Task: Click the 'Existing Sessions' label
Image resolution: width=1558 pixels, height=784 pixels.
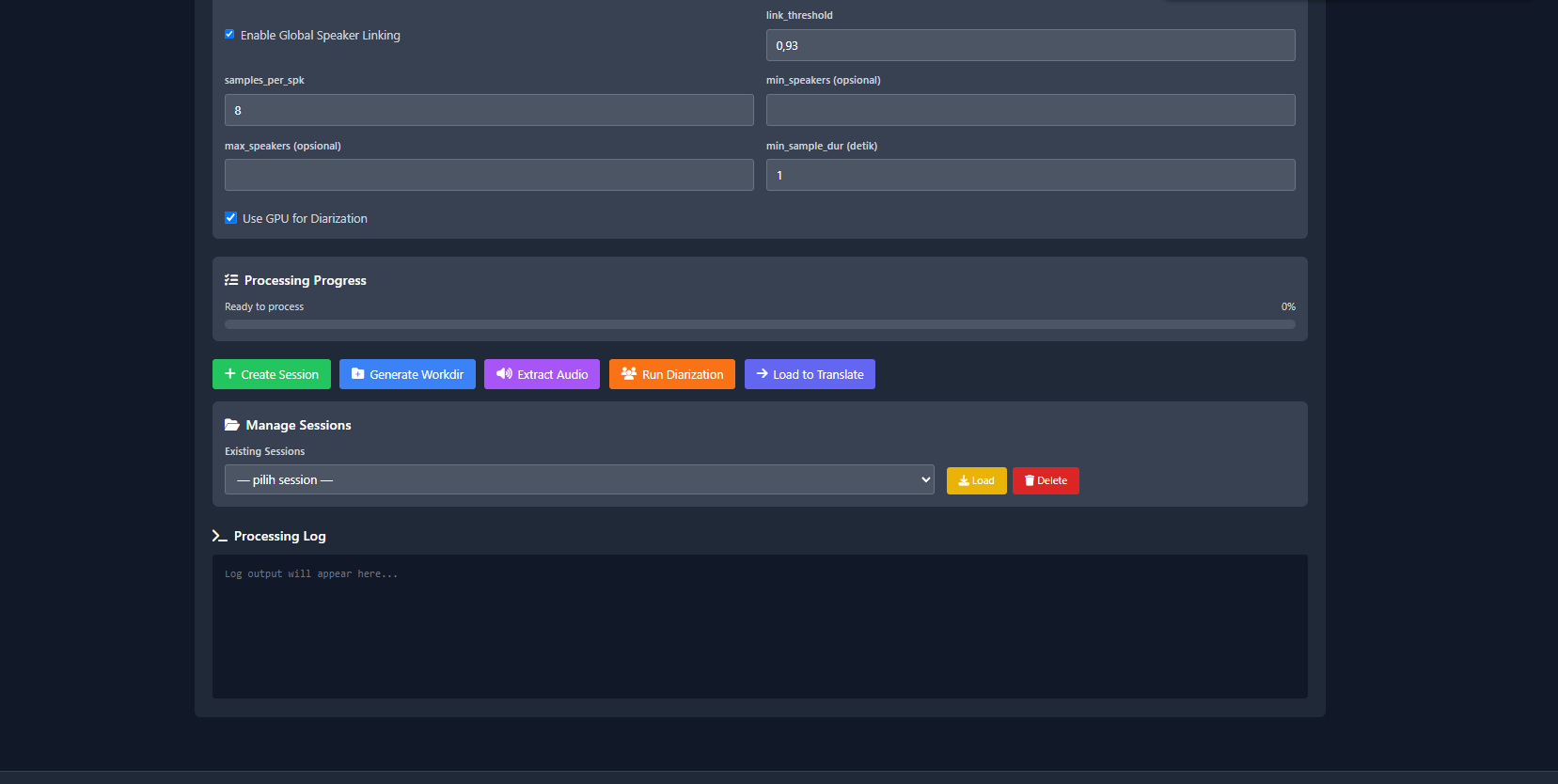Action: click(x=264, y=452)
